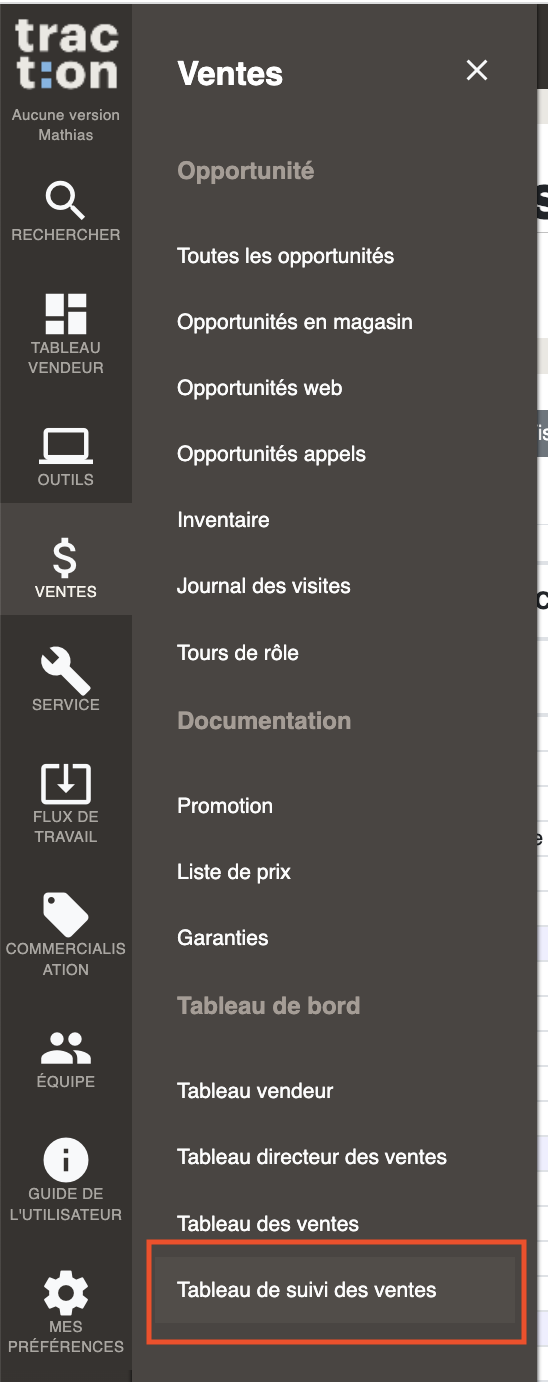548x1382 pixels.
Task: Open Mes Préférences gear icon
Action: click(66, 1292)
